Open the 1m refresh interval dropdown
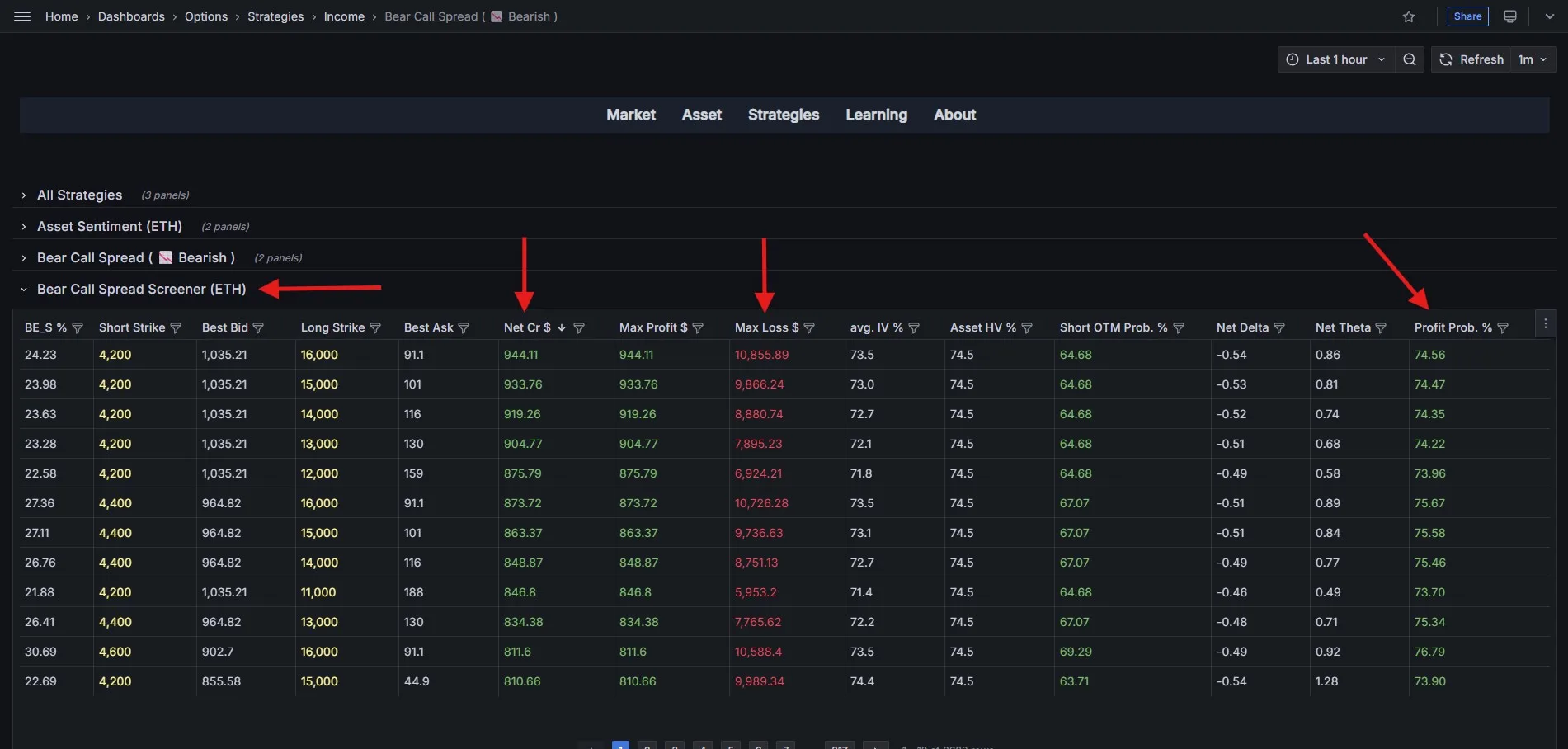Viewport: 1568px width, 749px height. 1533,59
